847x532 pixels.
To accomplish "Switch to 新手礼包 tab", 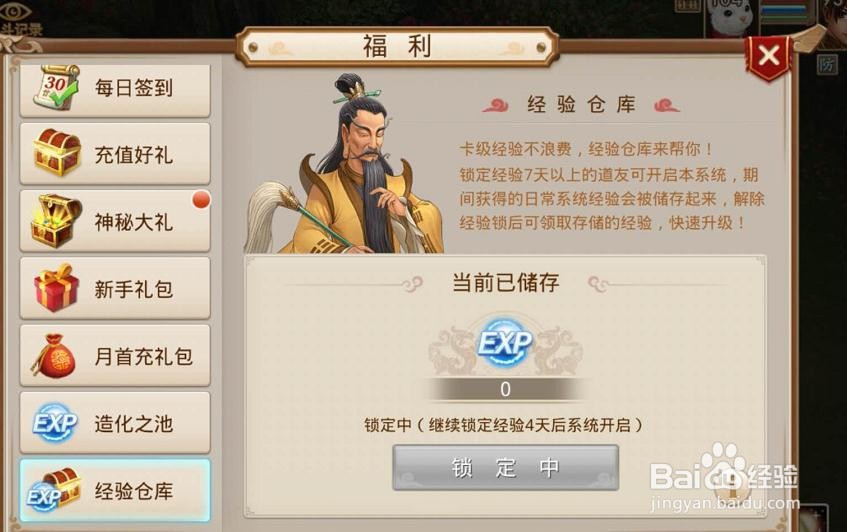I will click(x=115, y=288).
